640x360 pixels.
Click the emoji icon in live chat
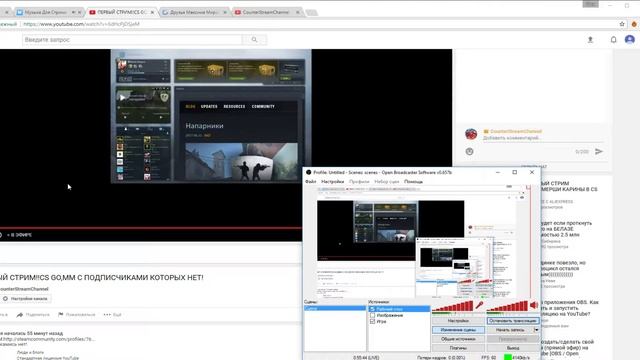click(469, 151)
